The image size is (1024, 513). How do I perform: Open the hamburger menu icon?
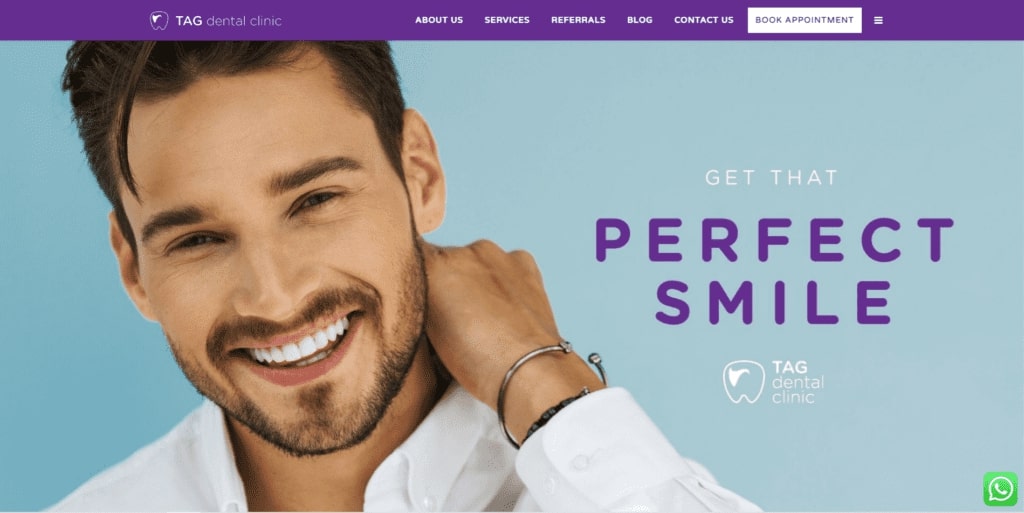click(x=878, y=20)
